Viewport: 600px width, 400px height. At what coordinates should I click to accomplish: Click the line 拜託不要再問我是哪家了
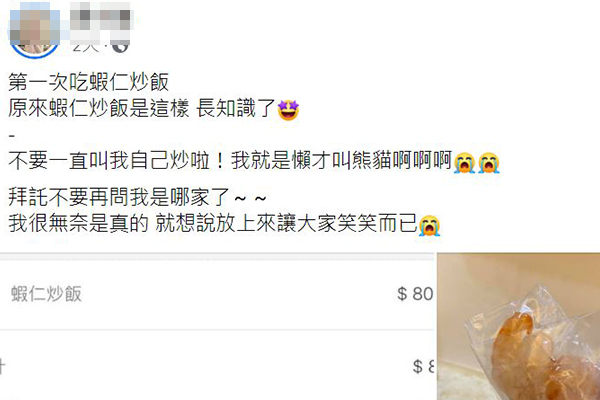point(119,197)
